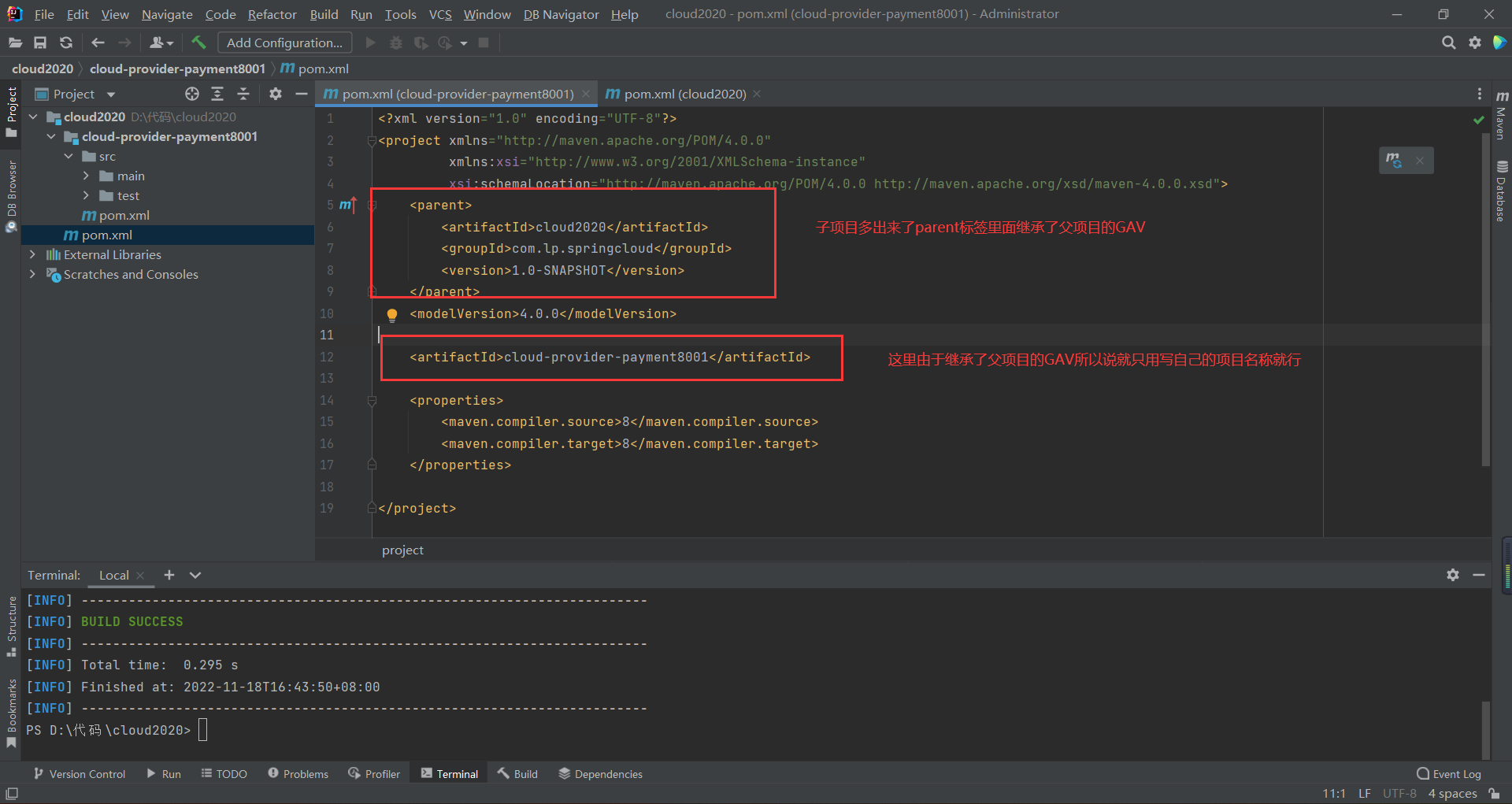Viewport: 1512px width, 804px height.
Task: Switch to pom.xml (cloud2020) tab
Action: pos(684,94)
